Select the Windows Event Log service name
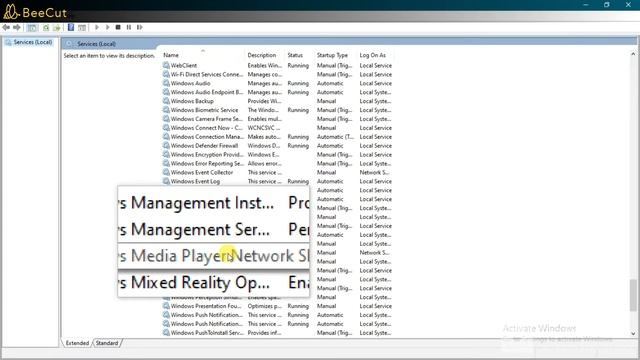Viewport: 640px width, 360px height. pos(195,181)
